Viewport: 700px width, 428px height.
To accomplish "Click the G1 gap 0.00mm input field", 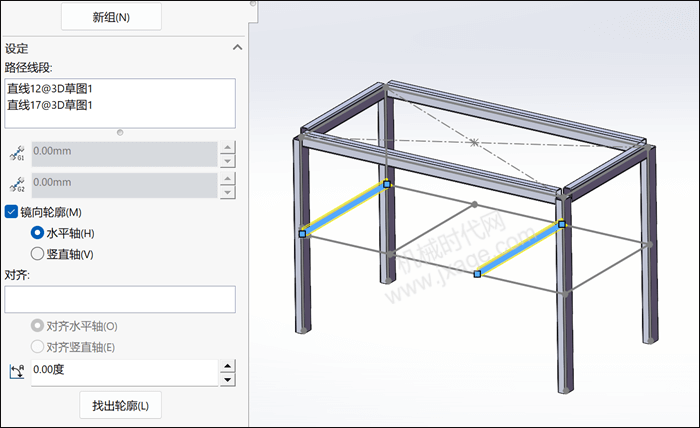I will pos(124,154).
